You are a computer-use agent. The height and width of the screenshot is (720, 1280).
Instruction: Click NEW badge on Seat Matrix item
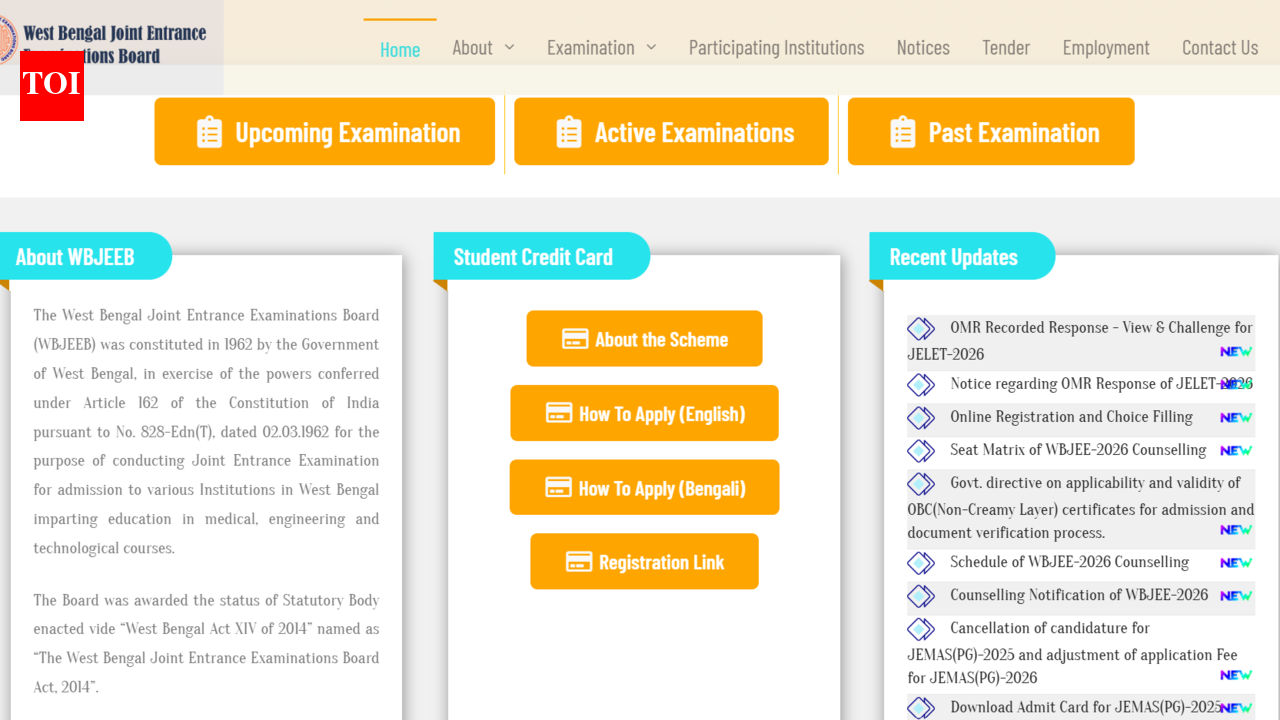[1236, 451]
